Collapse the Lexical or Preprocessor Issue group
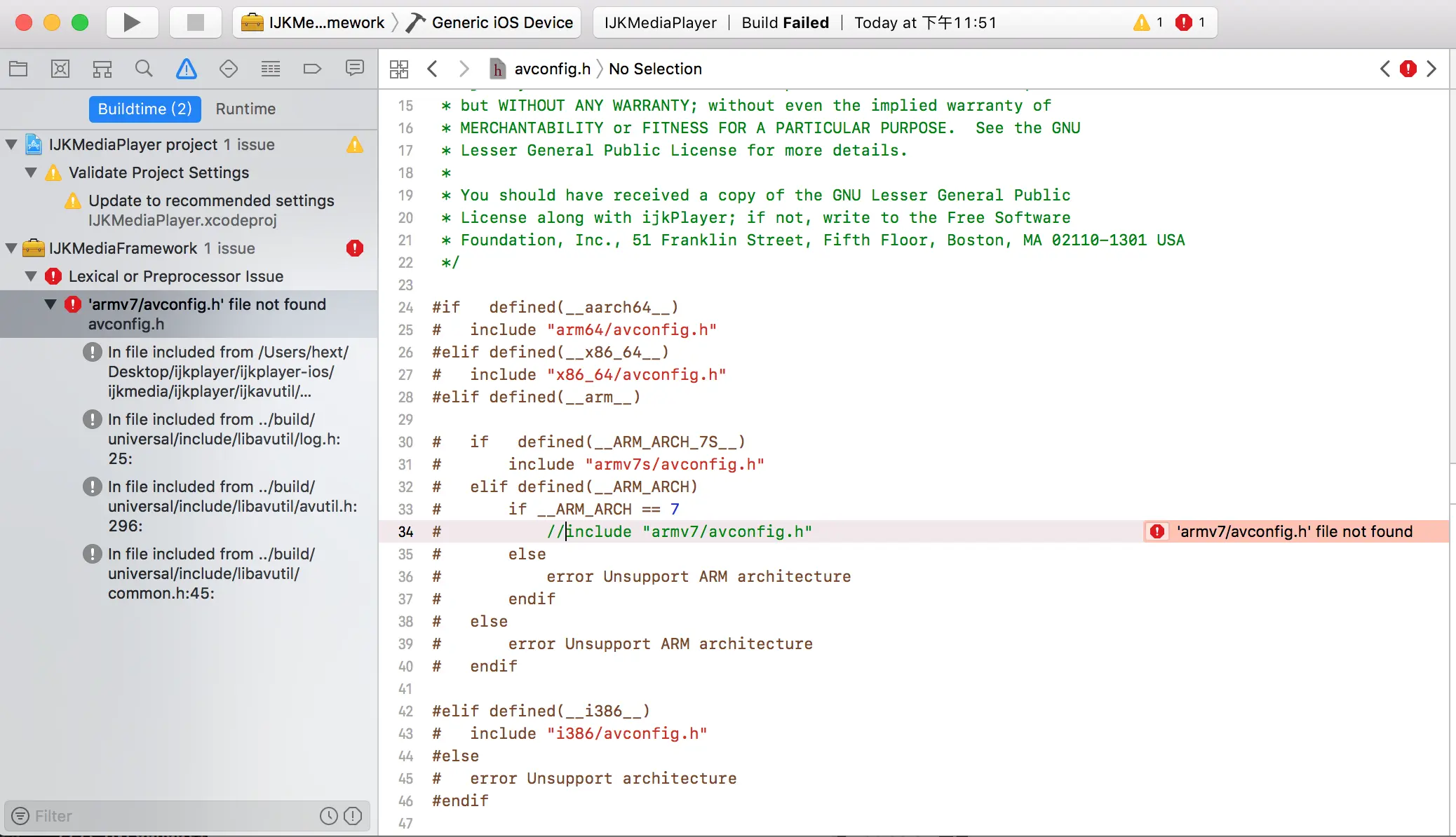Screen dimensions: 1456x837 click(31, 276)
